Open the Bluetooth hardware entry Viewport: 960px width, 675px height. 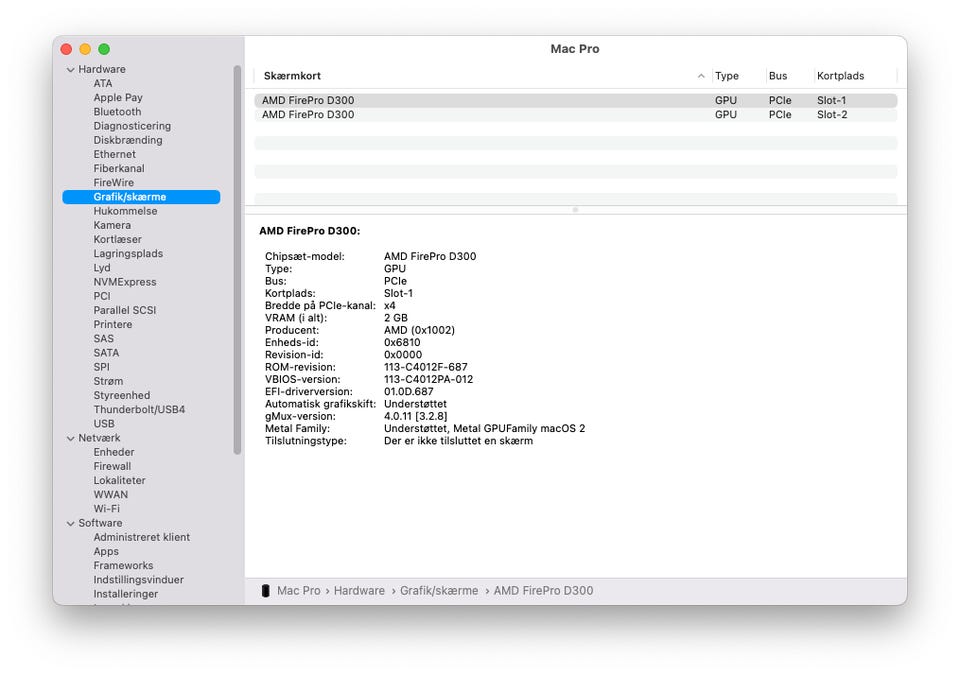(x=117, y=112)
